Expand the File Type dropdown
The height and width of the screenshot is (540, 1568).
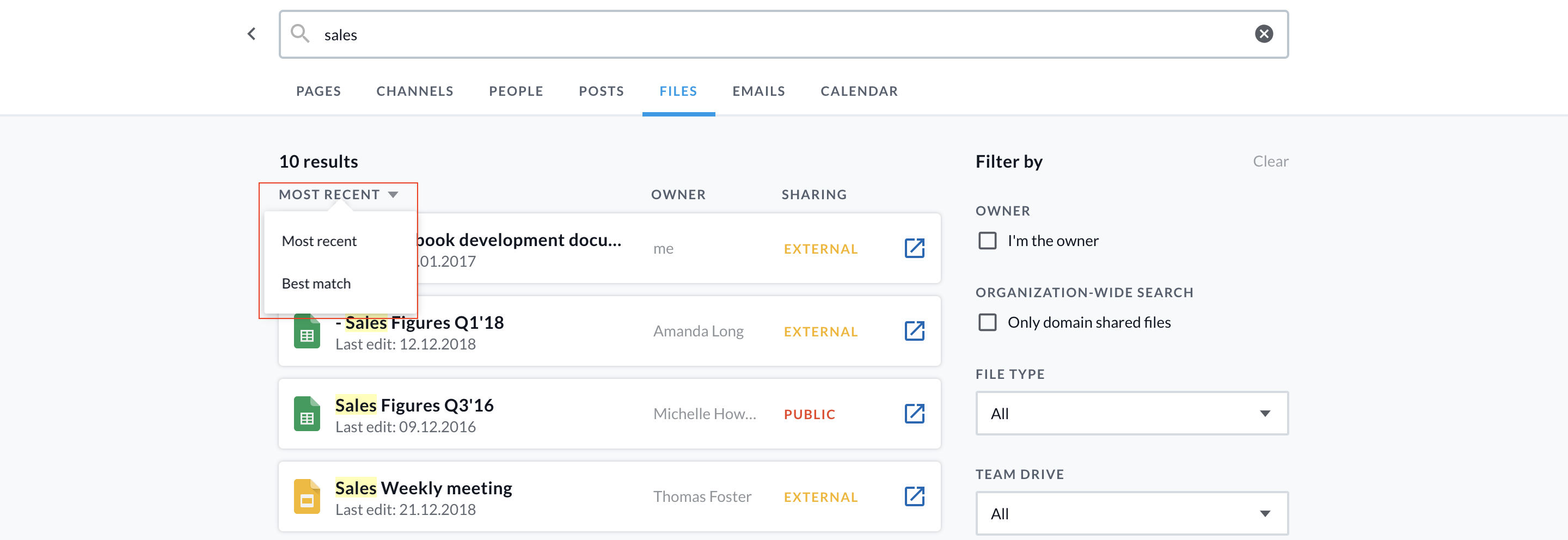point(1131,413)
